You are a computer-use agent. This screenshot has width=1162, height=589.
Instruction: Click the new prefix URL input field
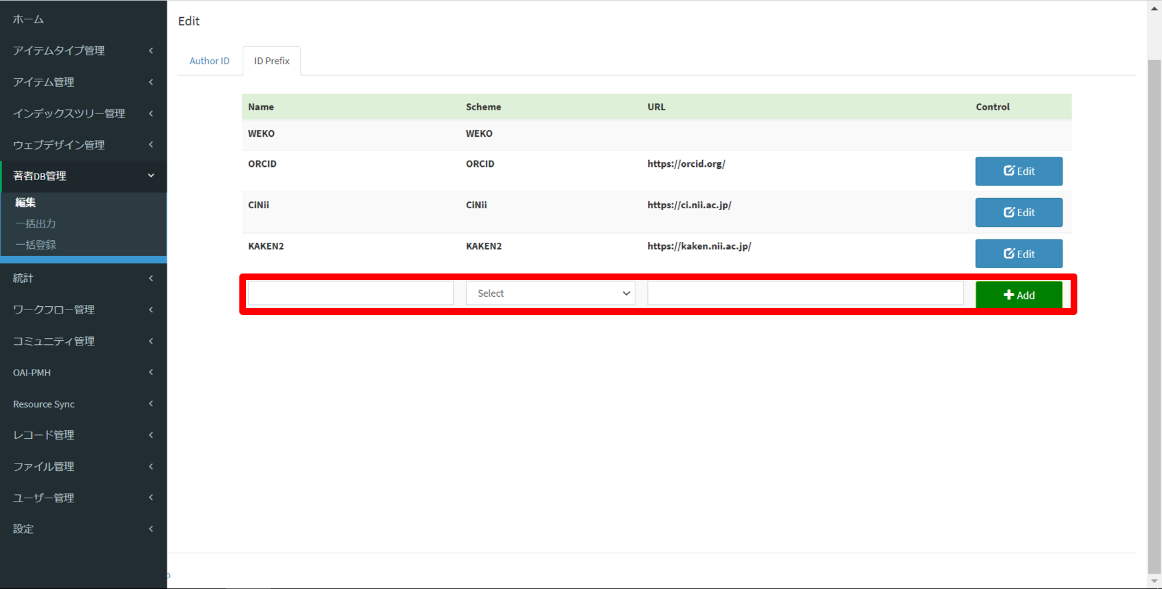[x=805, y=293]
